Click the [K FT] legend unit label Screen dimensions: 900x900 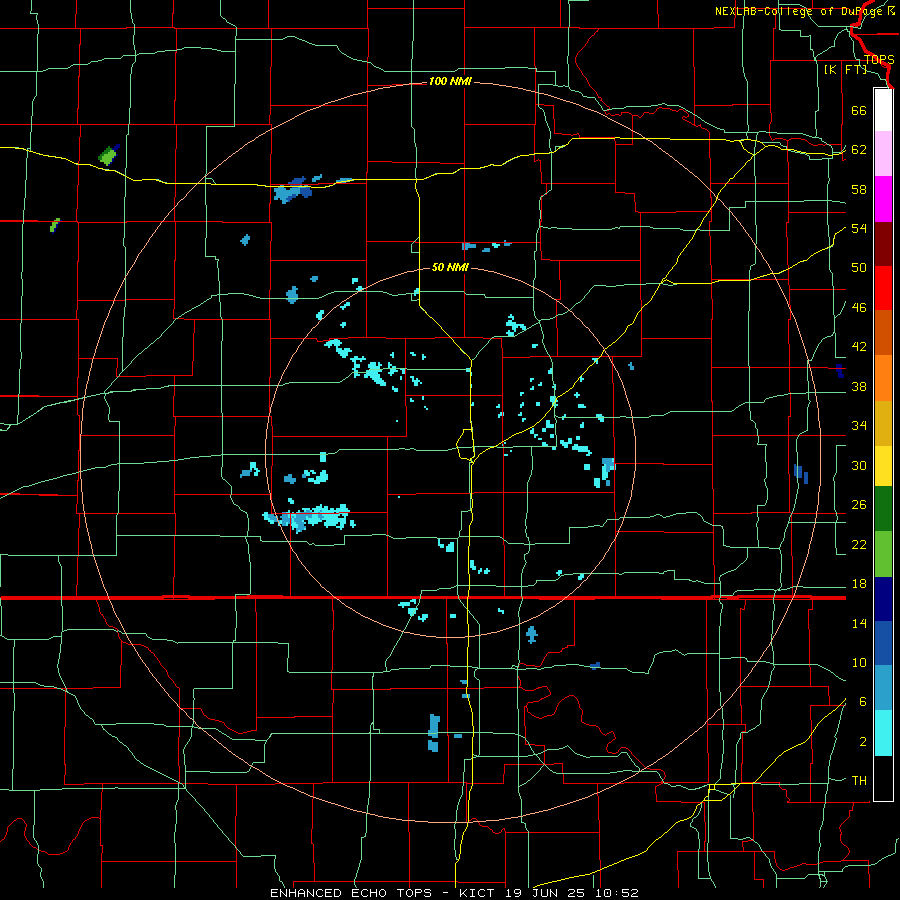(845, 70)
